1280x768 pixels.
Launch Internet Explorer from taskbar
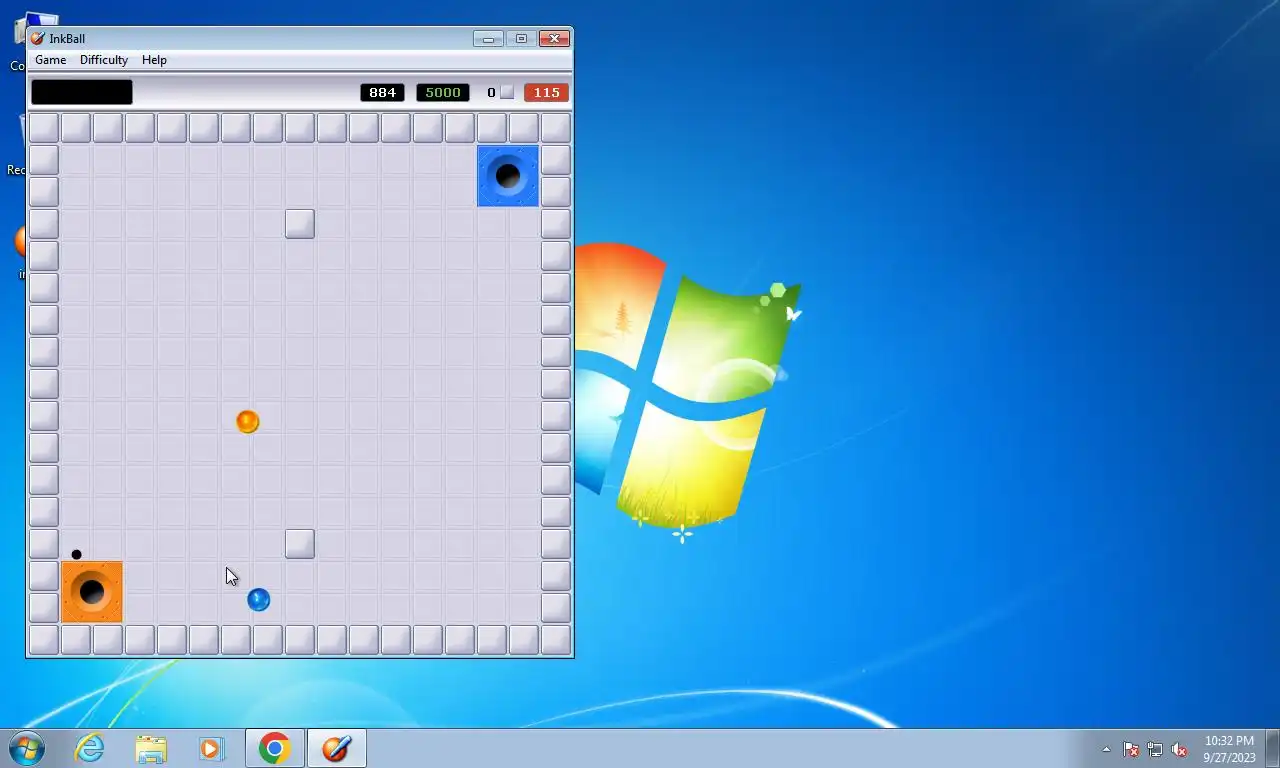click(90, 748)
